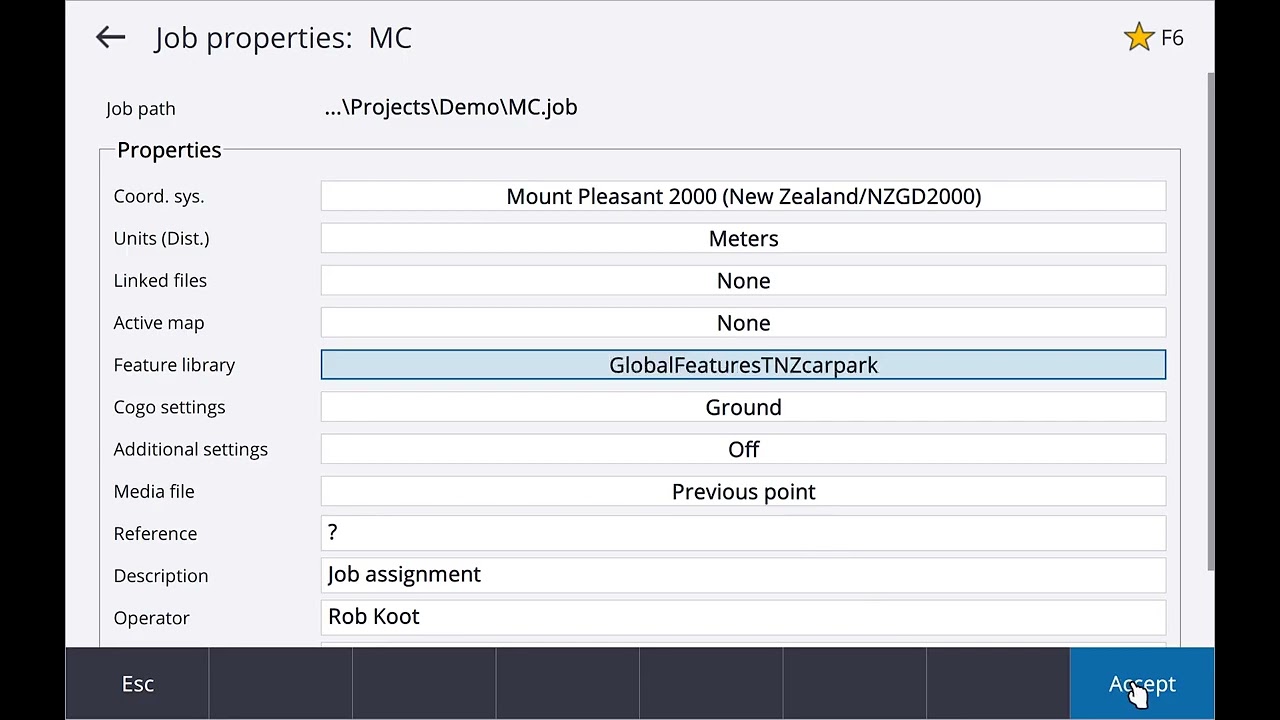The image size is (1280, 720).
Task: Click the 'Active map' label
Action: coord(158,322)
